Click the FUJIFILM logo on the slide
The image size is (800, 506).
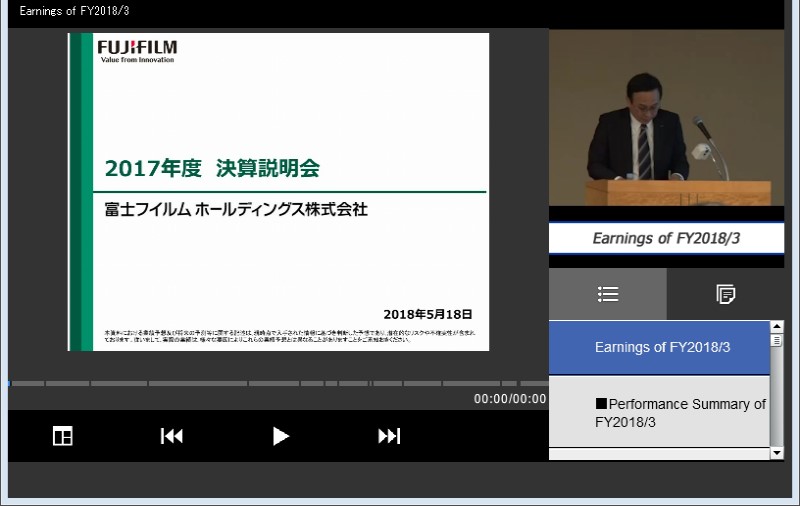tap(137, 52)
